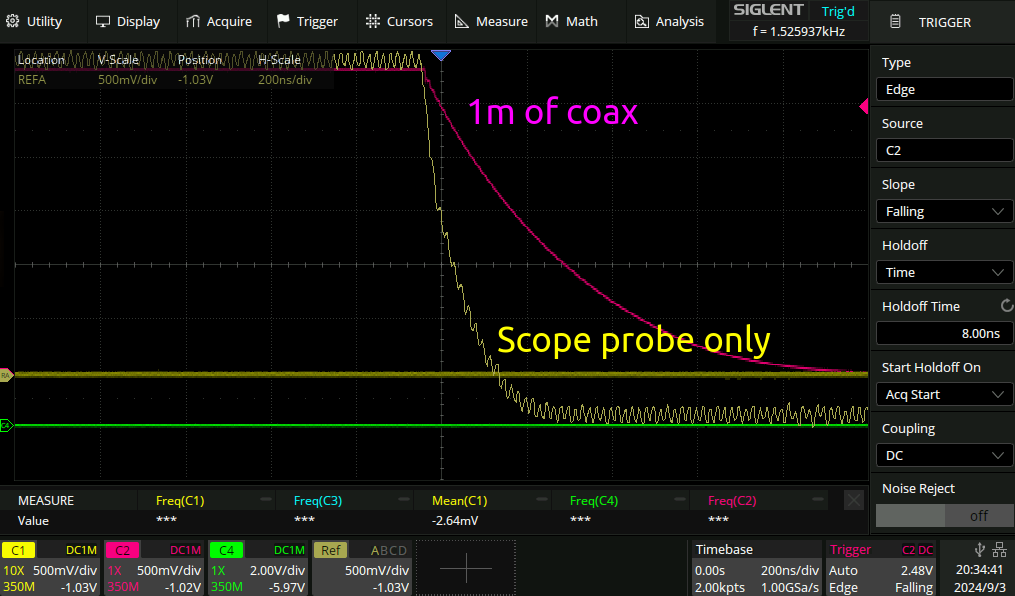Toggle the Noise Reject switch
The height and width of the screenshot is (596, 1015).
[x=944, y=515]
